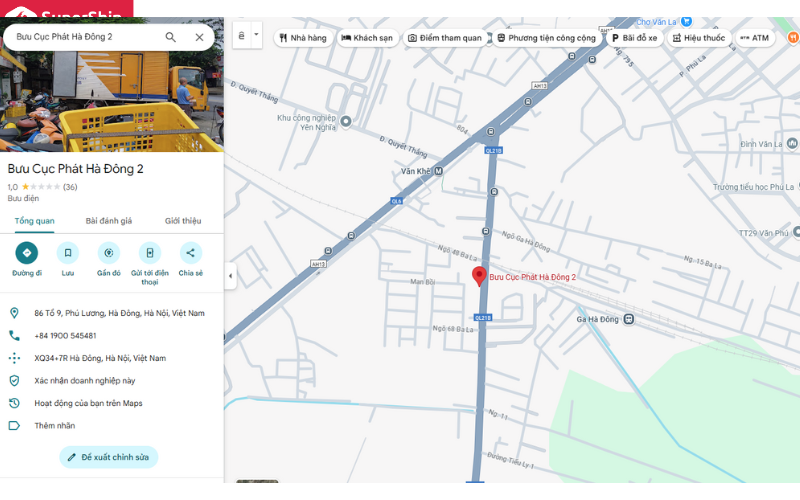Collapse the side panel arrow
The width and height of the screenshot is (800, 500).
[x=230, y=276]
